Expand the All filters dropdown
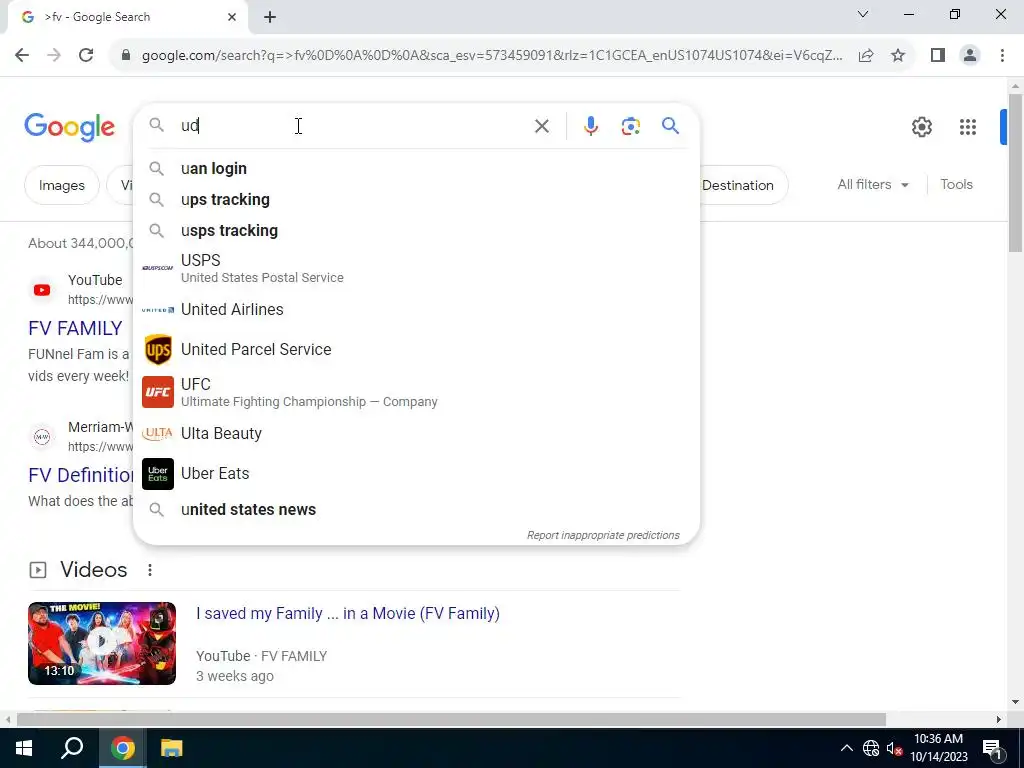Image resolution: width=1024 pixels, height=768 pixels. pos(873,185)
